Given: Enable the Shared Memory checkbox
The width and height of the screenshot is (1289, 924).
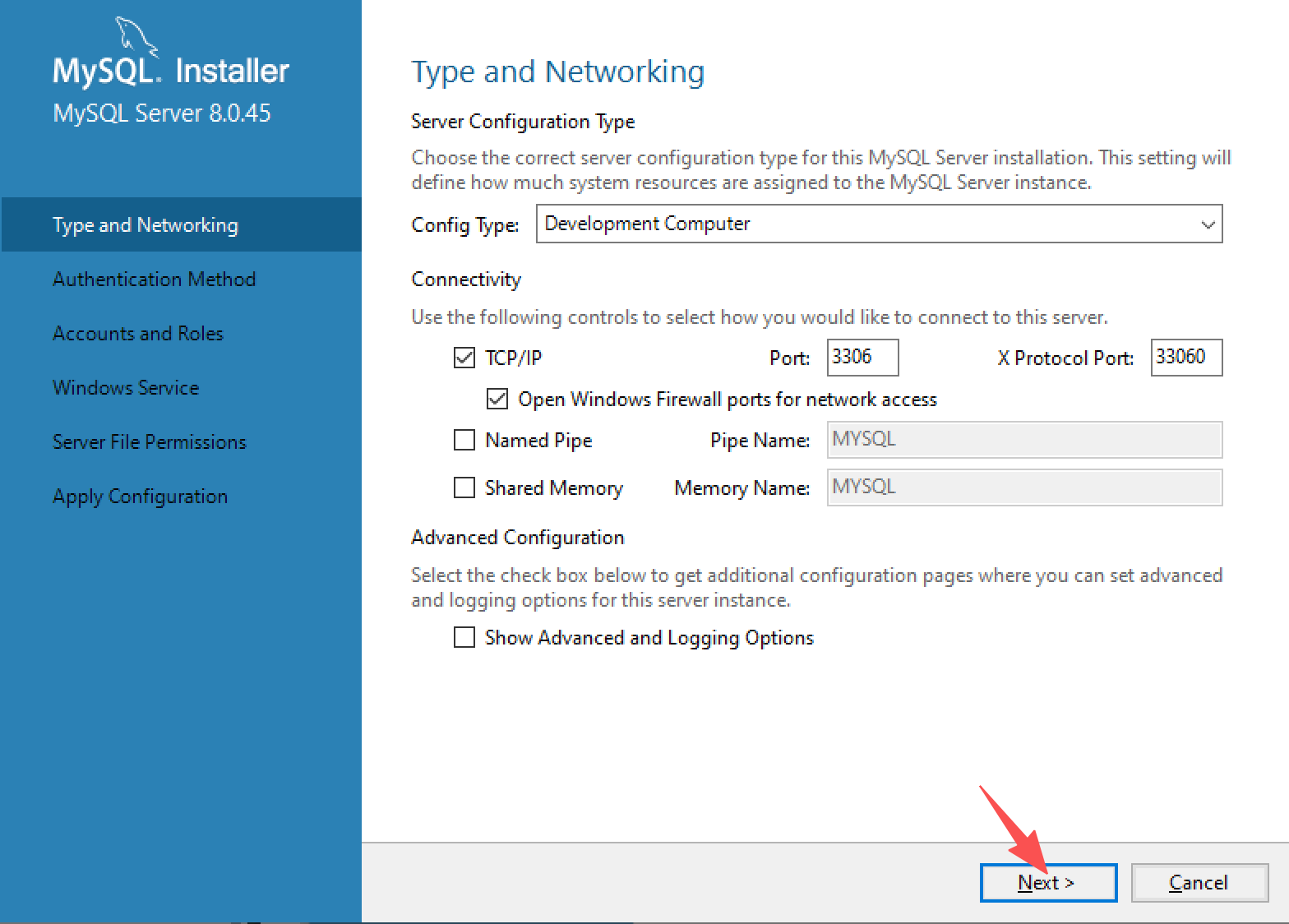Looking at the screenshot, I should (x=464, y=487).
